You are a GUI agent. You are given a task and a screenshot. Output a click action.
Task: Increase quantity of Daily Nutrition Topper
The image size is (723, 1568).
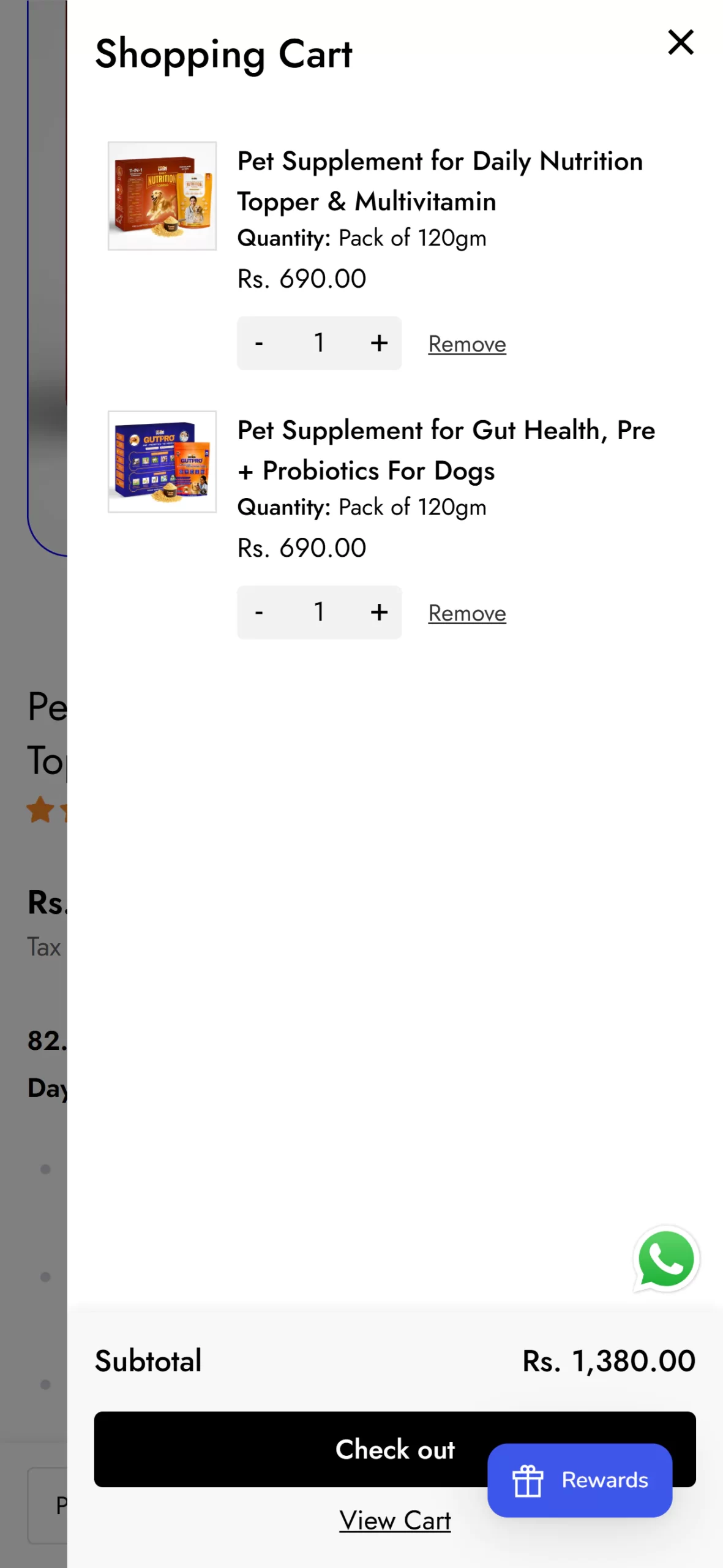(379, 343)
